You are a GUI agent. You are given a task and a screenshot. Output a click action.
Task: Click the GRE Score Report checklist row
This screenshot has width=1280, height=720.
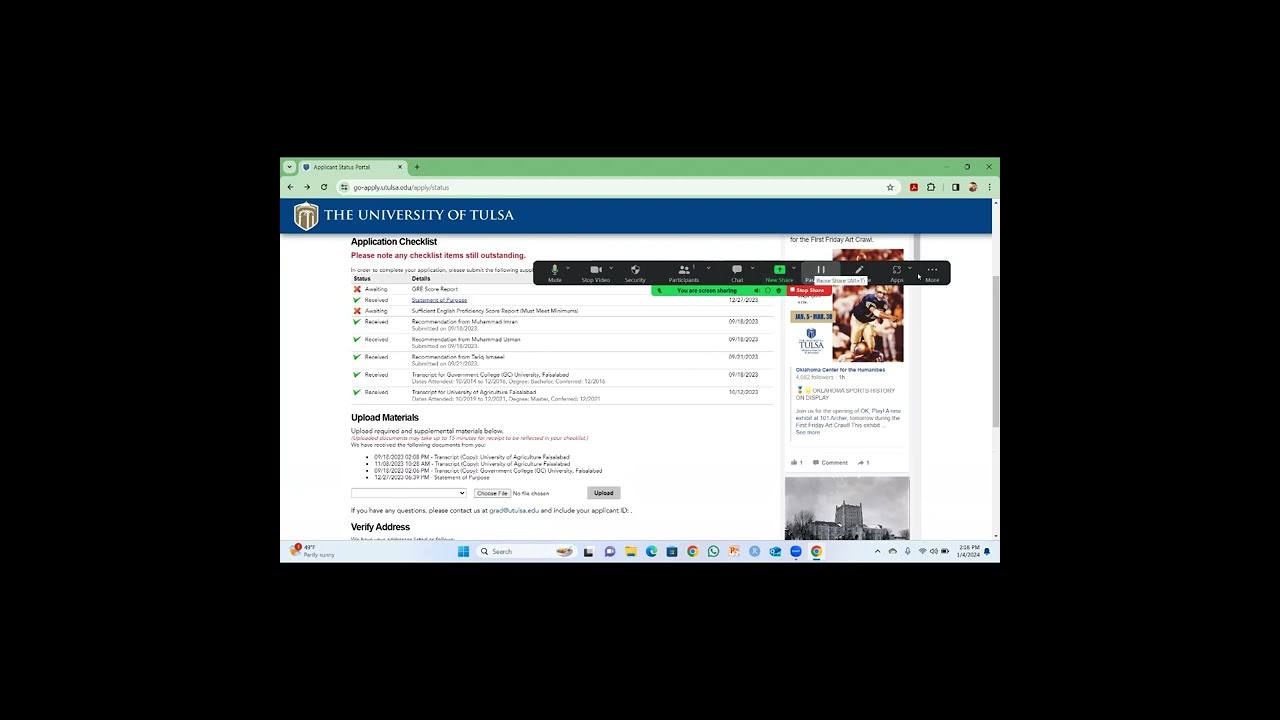pyautogui.click(x=562, y=289)
